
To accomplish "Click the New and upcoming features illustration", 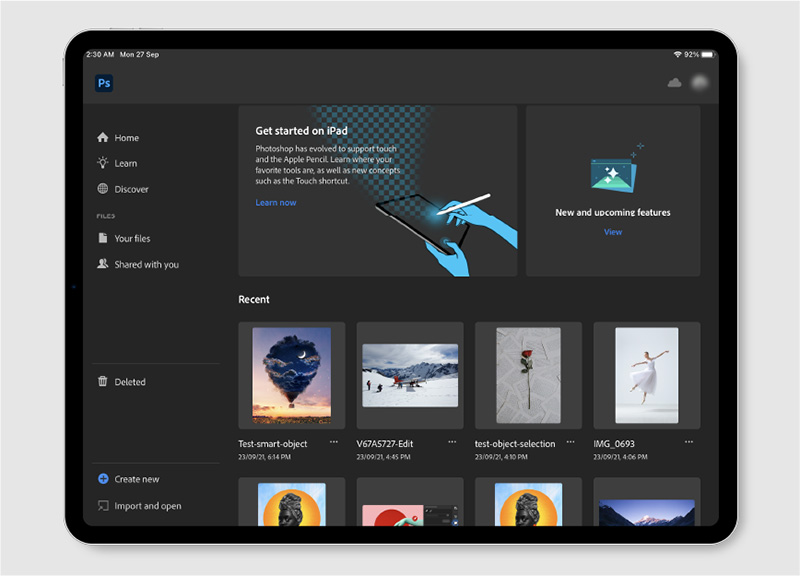I will pos(616,168).
